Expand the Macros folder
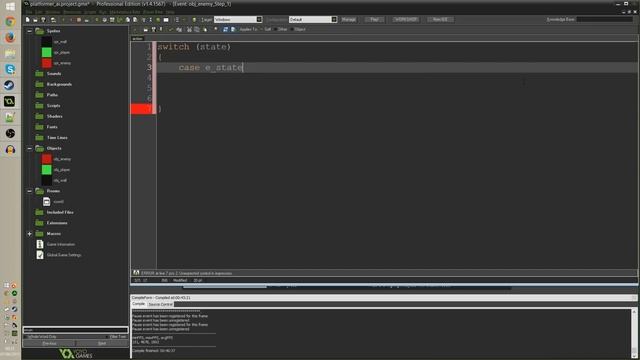The height and width of the screenshot is (360, 640). click(x=29, y=234)
